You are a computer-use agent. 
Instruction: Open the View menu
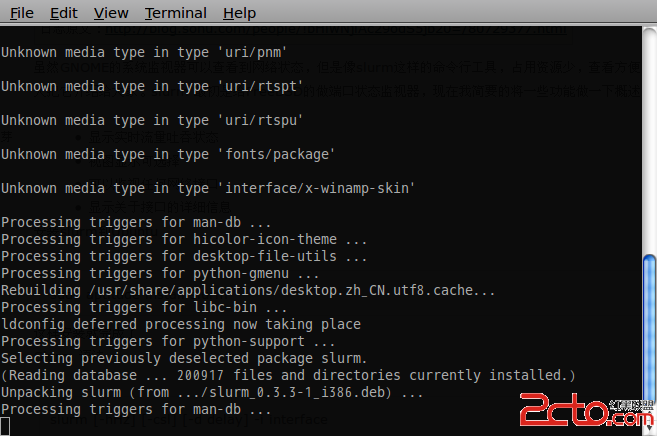[111, 13]
